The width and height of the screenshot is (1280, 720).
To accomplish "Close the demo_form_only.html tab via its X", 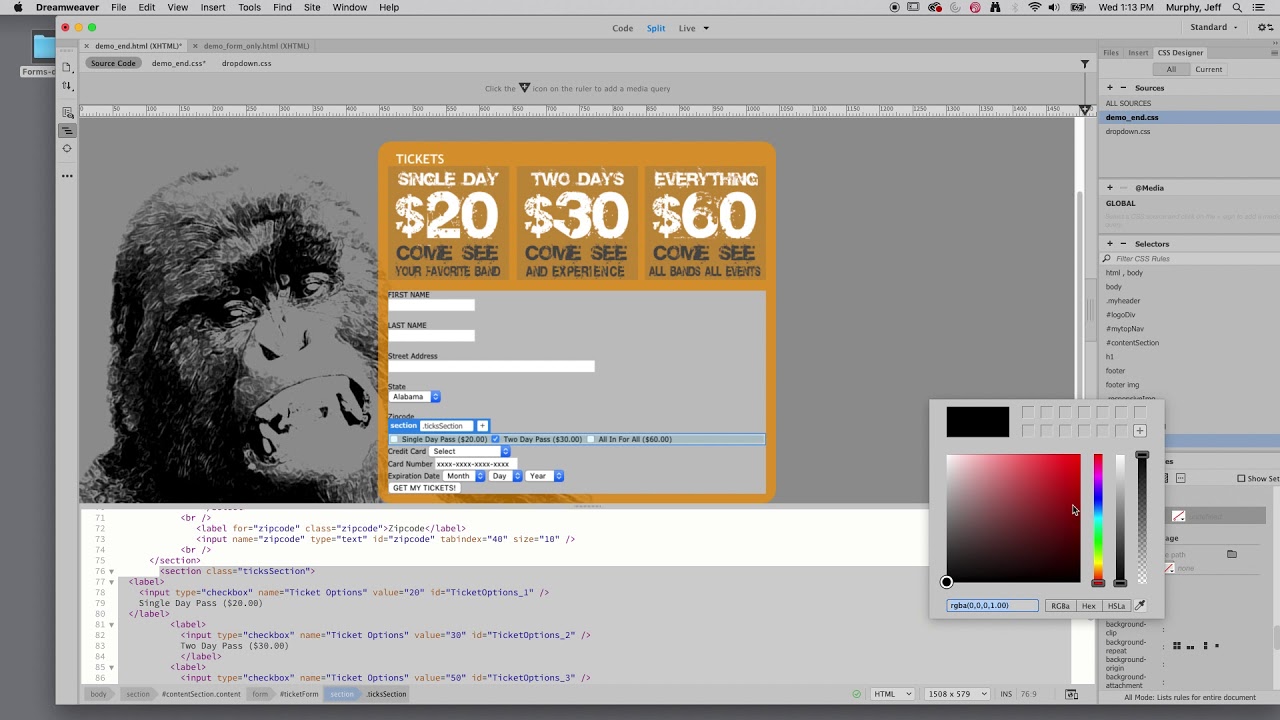I will pos(196,46).
